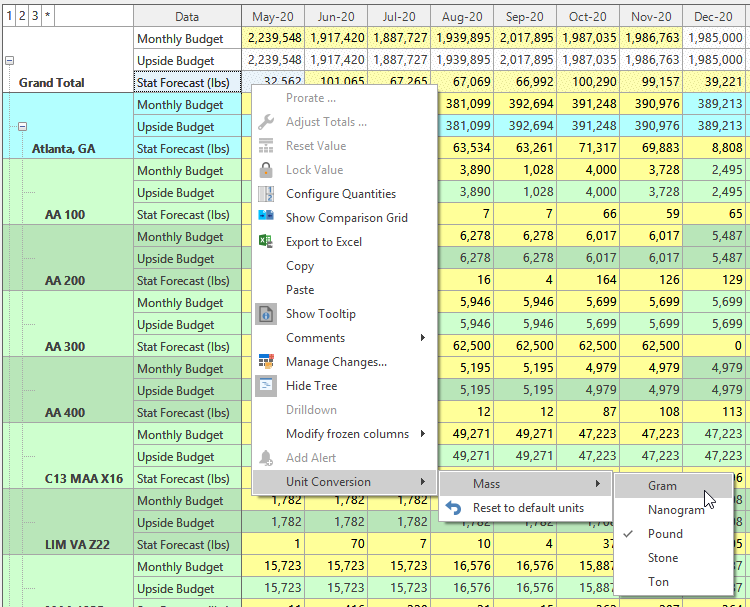The width and height of the screenshot is (750, 607).
Task: Click the Reset to default units arrow icon
Action: pos(453,508)
